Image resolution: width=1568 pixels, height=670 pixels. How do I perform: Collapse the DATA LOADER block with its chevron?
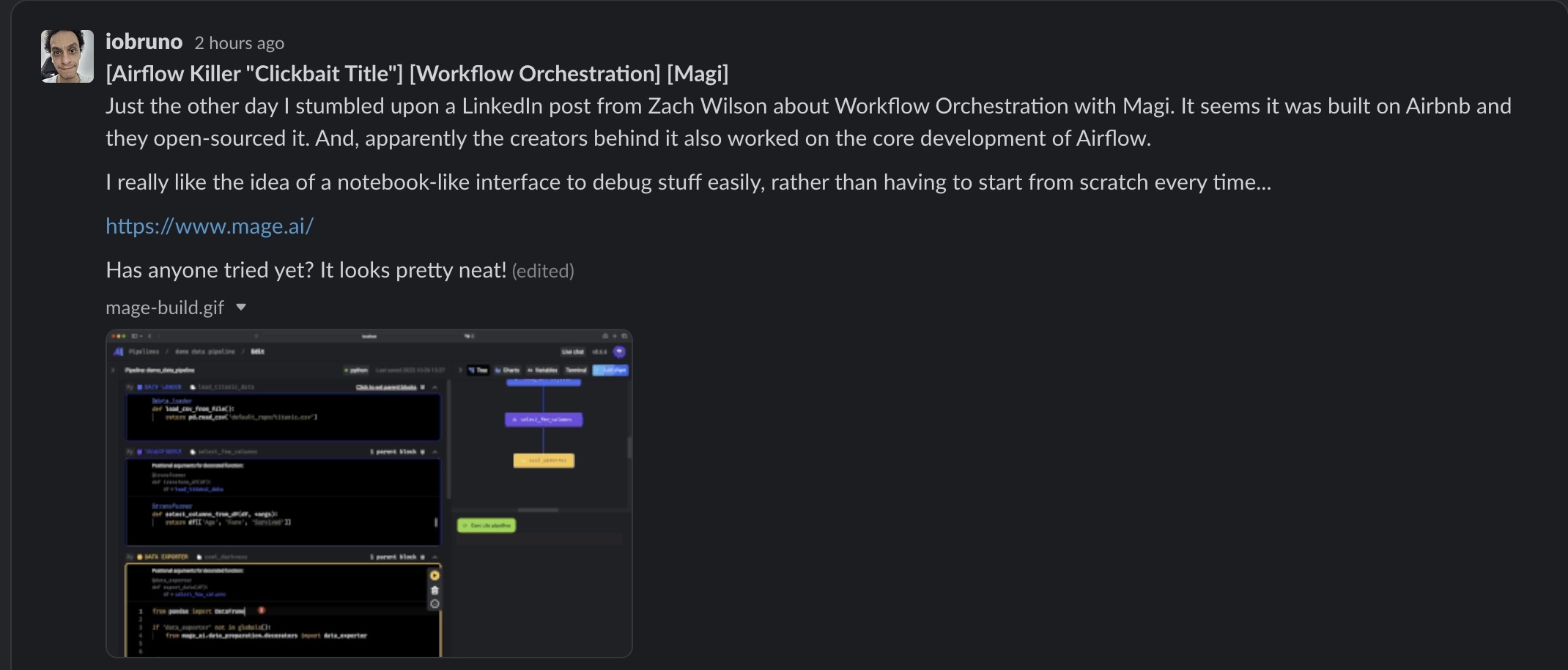[x=435, y=387]
